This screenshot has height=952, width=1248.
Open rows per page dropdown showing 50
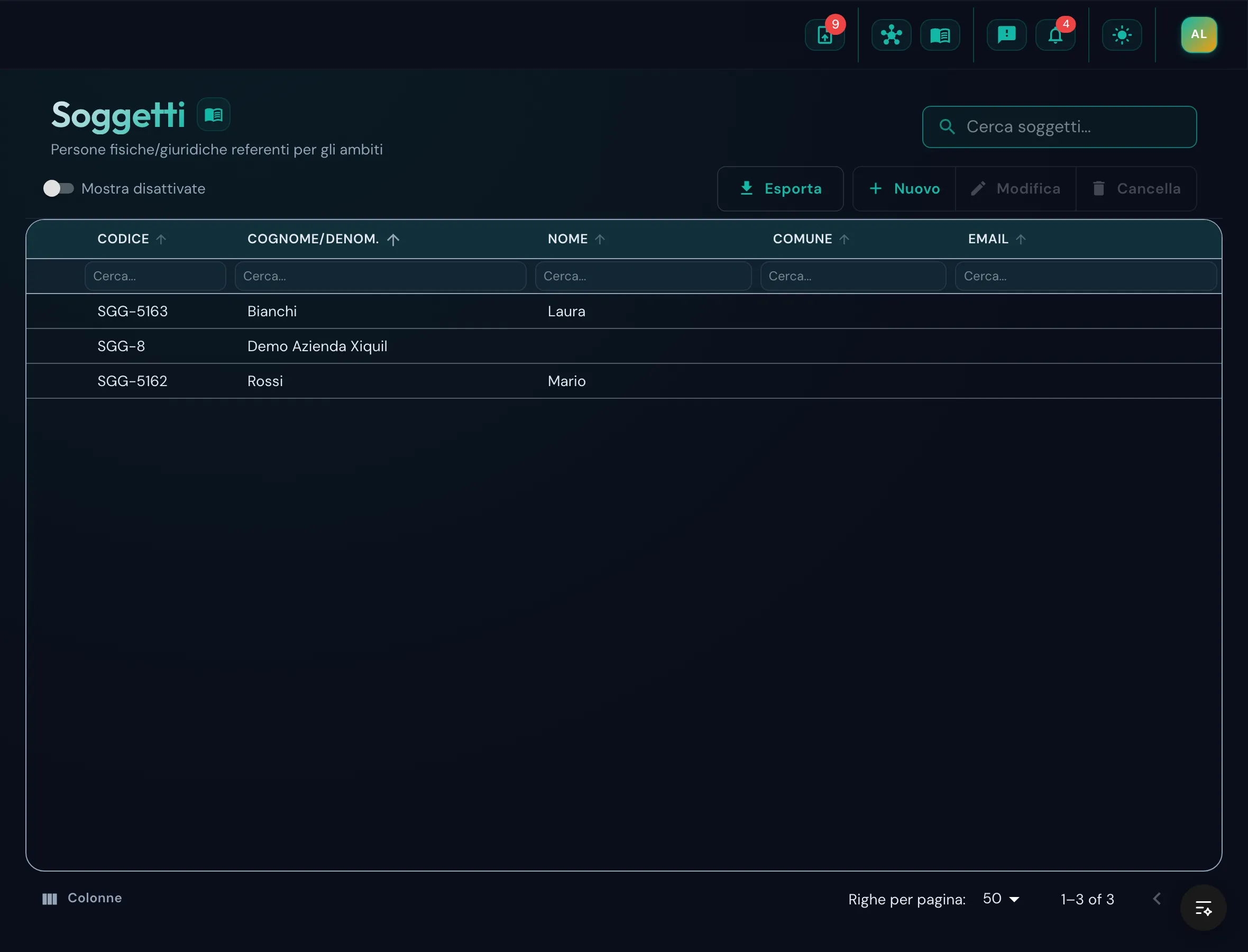1001,899
